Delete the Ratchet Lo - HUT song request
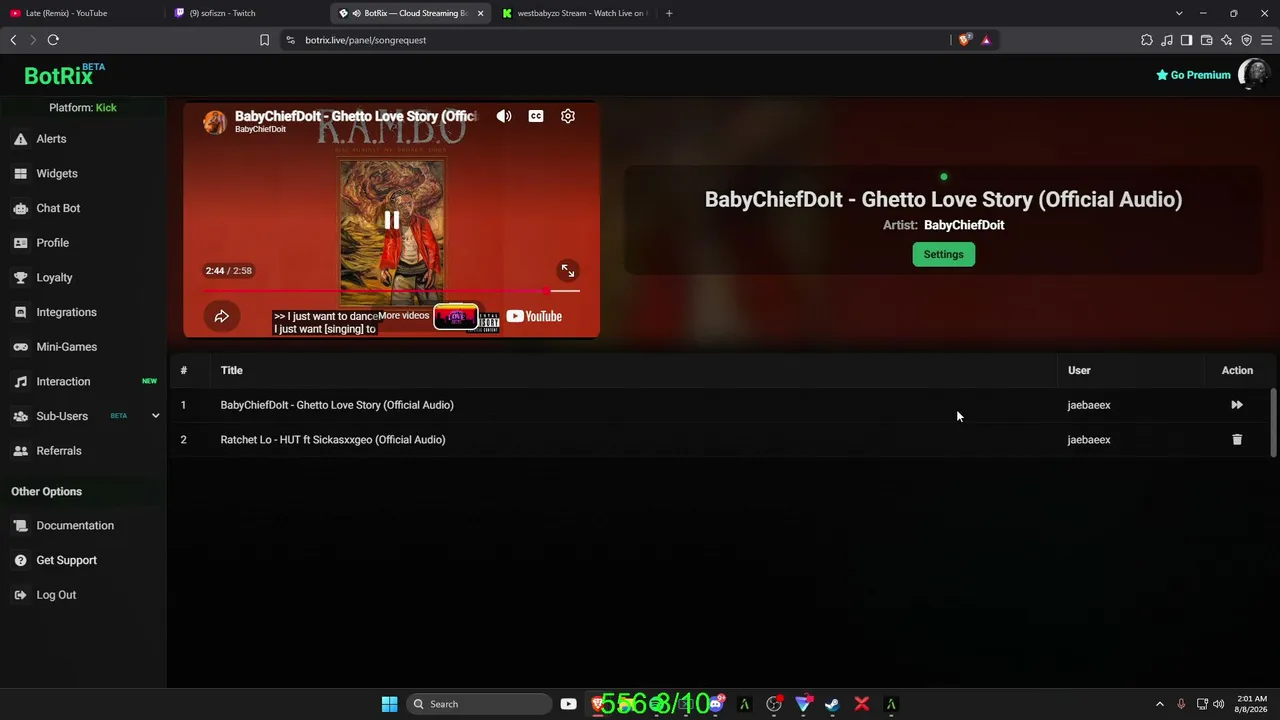Screen dimensions: 1280x720 tap(1237, 440)
